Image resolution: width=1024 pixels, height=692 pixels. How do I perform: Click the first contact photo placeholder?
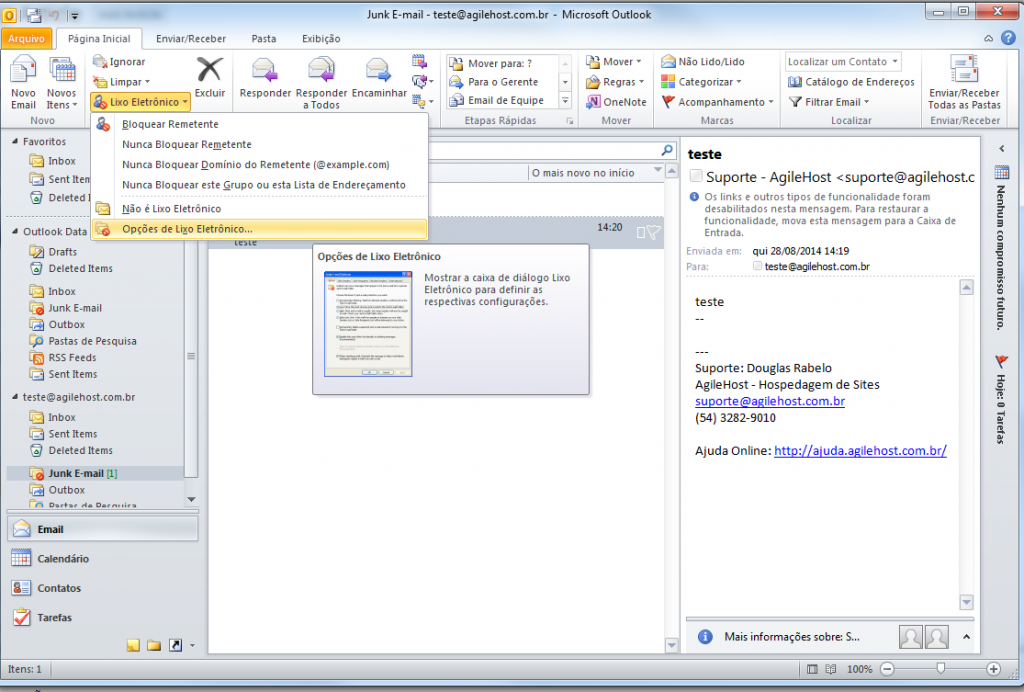910,637
